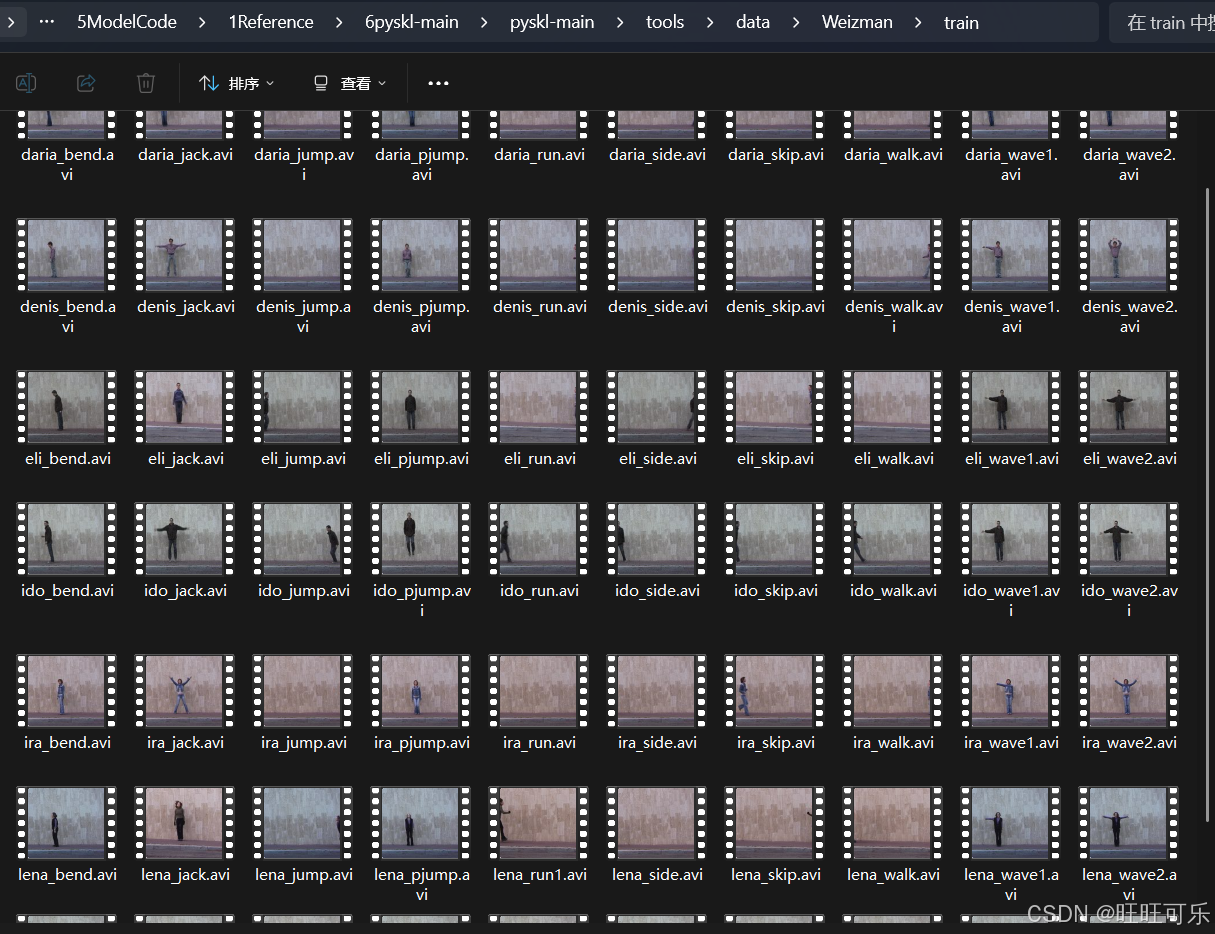Select the denis_skip.avi video thumbnail
The width and height of the screenshot is (1215, 934).
tap(775, 255)
